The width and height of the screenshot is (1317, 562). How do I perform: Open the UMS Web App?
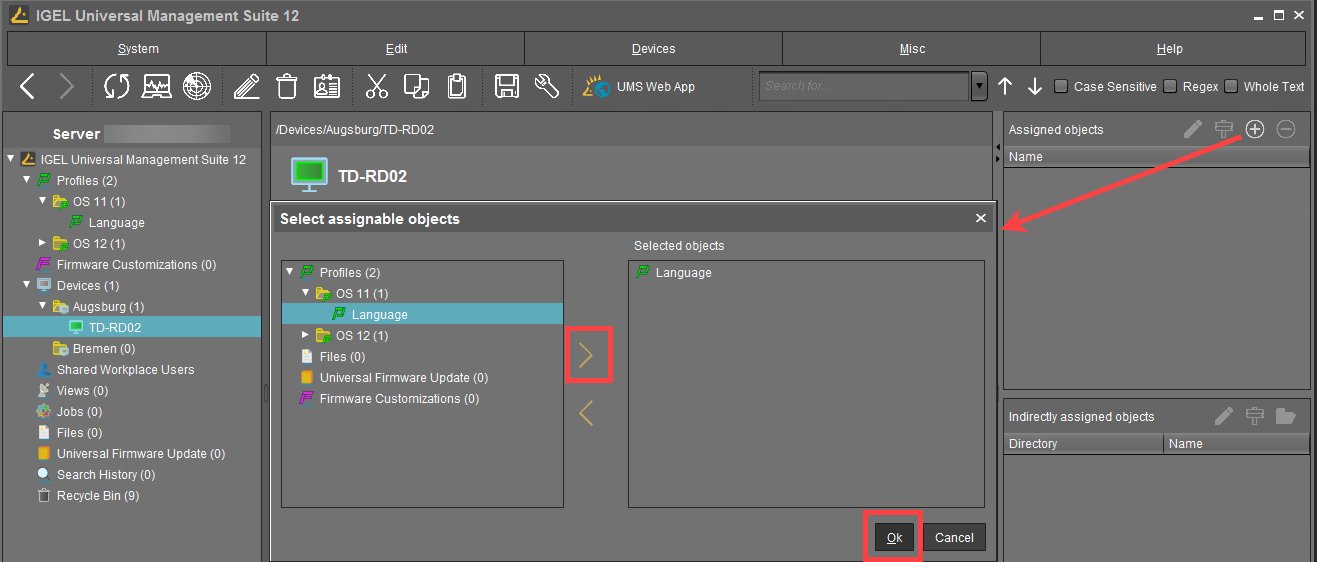pyautogui.click(x=639, y=87)
